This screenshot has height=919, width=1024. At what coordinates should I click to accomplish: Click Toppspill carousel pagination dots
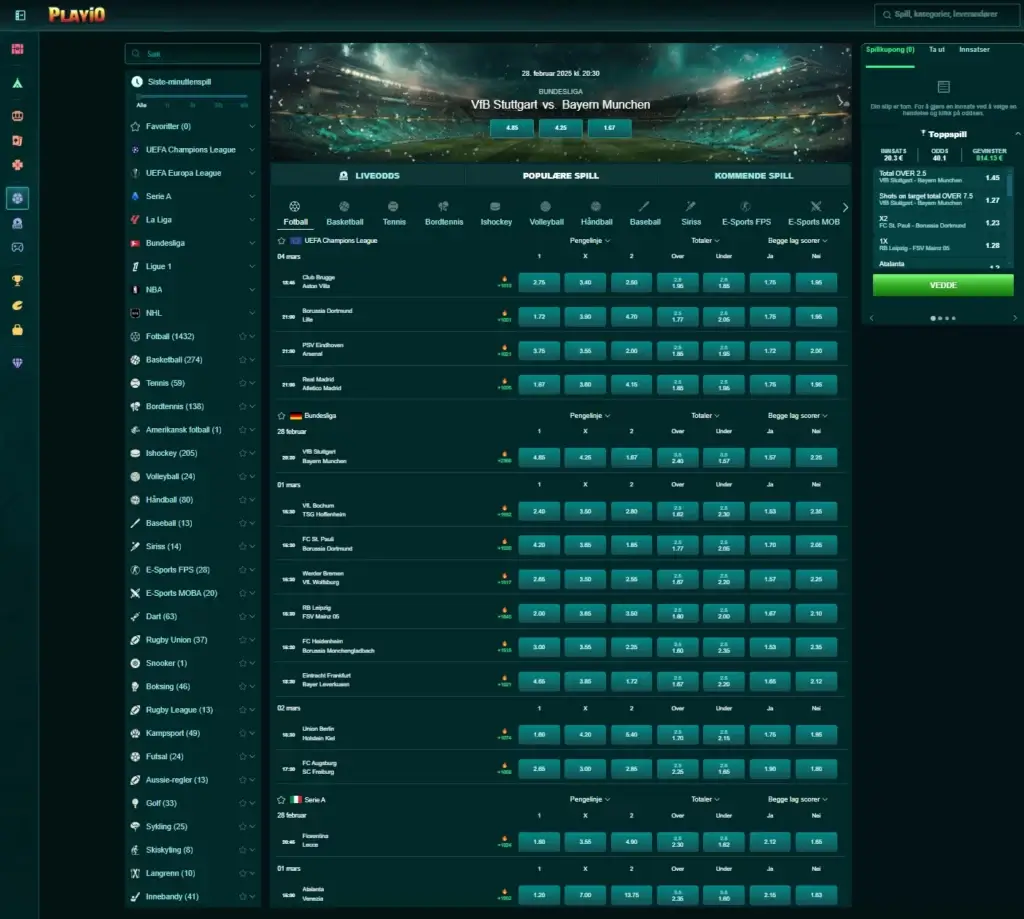pos(943,319)
